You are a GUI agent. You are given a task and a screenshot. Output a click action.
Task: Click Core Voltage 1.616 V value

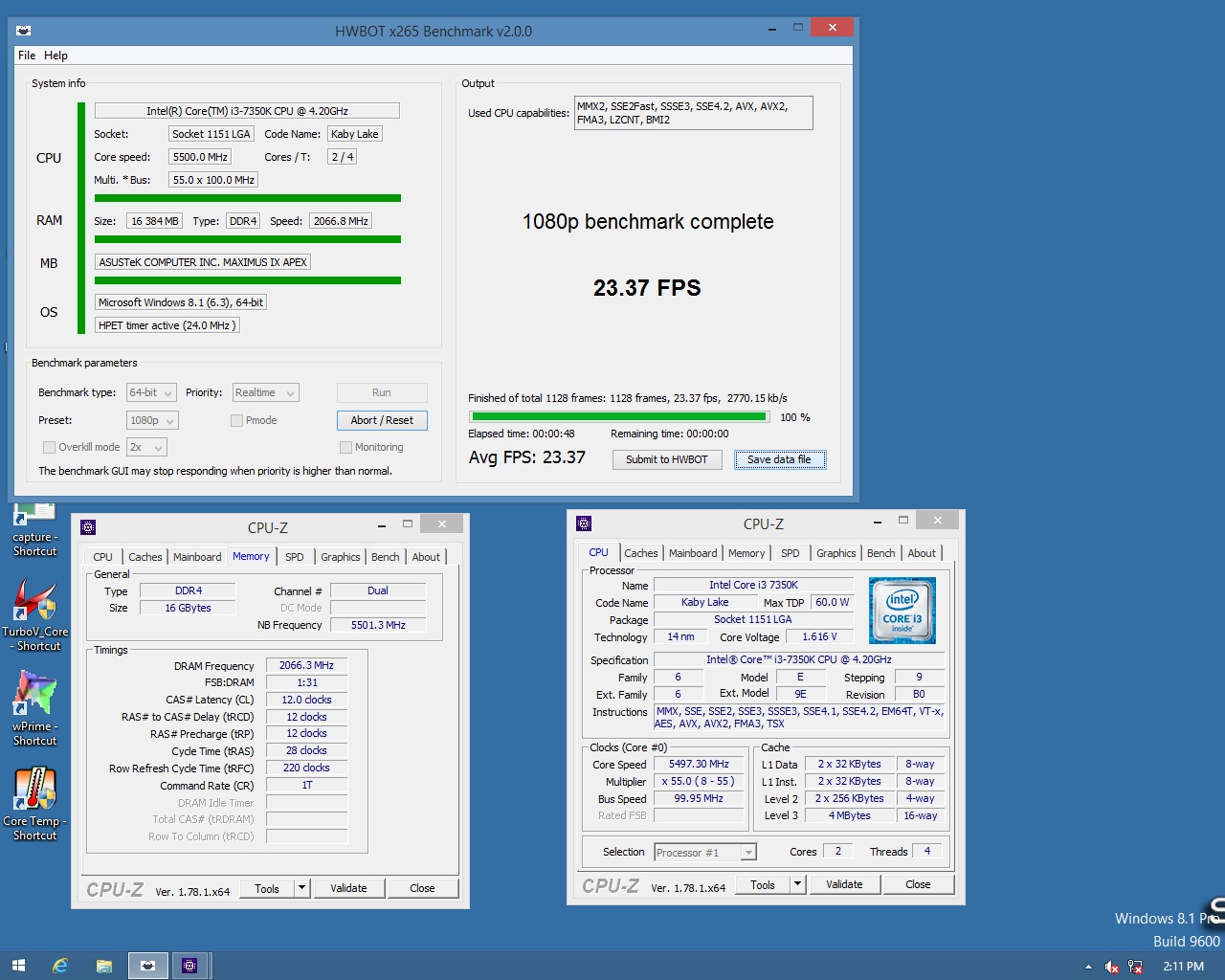coord(820,636)
